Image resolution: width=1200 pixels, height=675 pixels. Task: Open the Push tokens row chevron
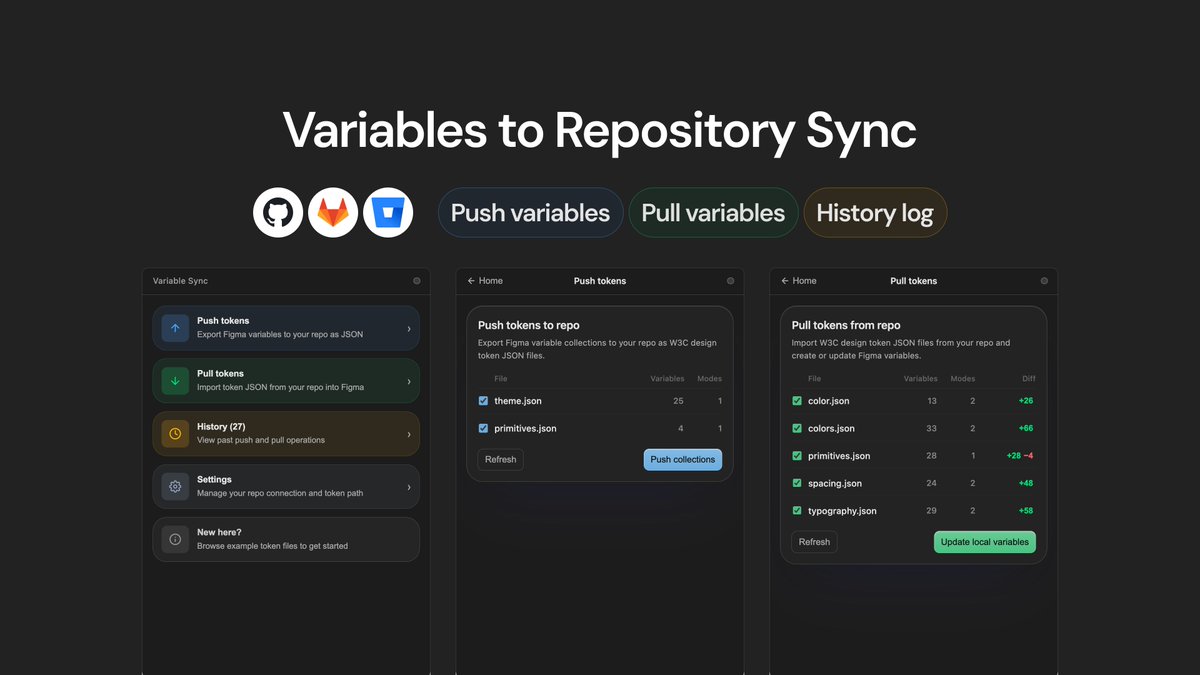(408, 328)
